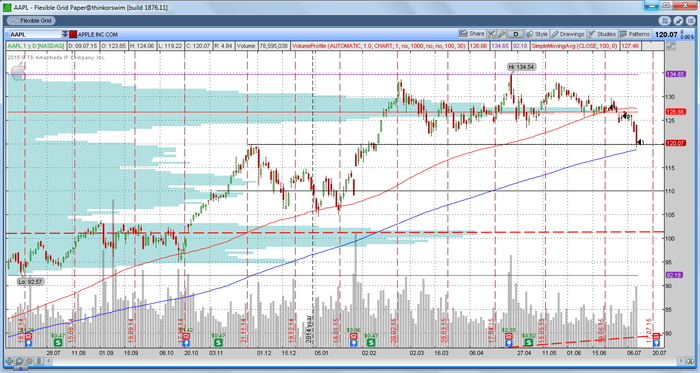Click the blue earnings icon near 20.10

click(x=186, y=343)
